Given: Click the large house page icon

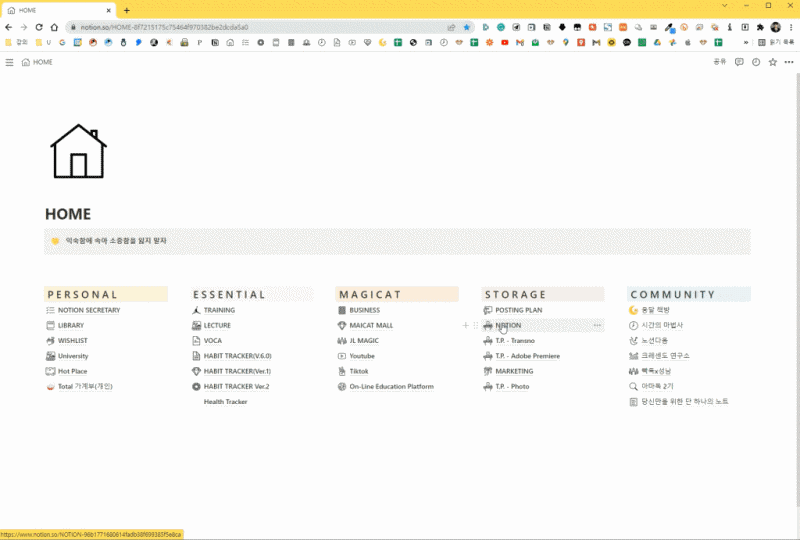Looking at the screenshot, I should [79, 151].
